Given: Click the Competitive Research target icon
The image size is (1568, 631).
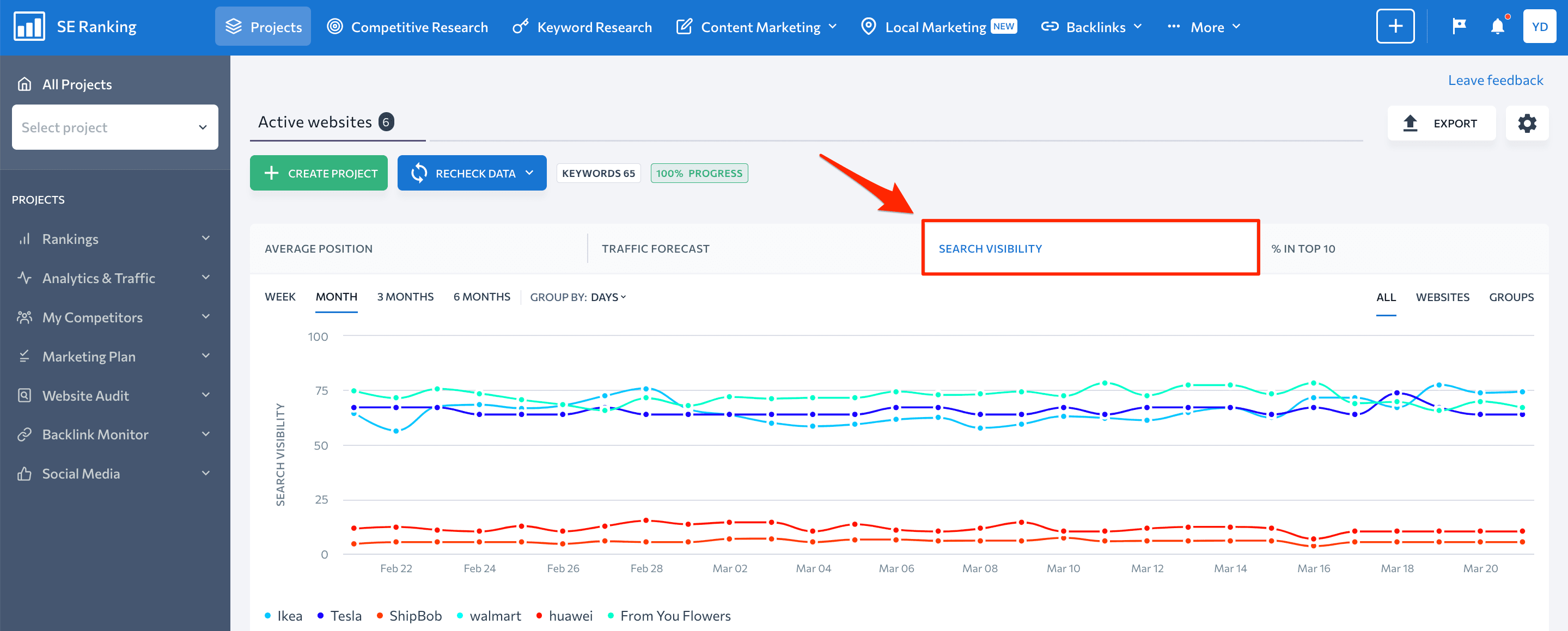Looking at the screenshot, I should point(335,27).
